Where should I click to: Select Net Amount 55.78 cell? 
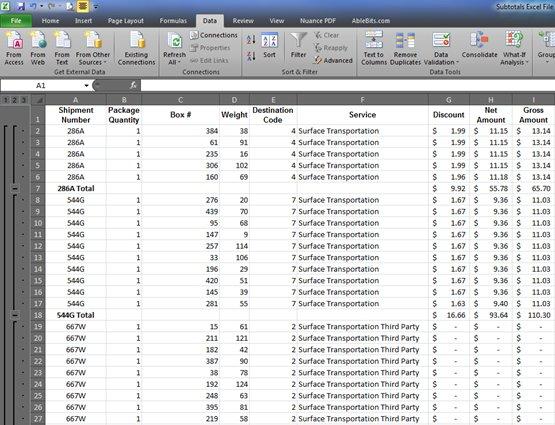491,189
